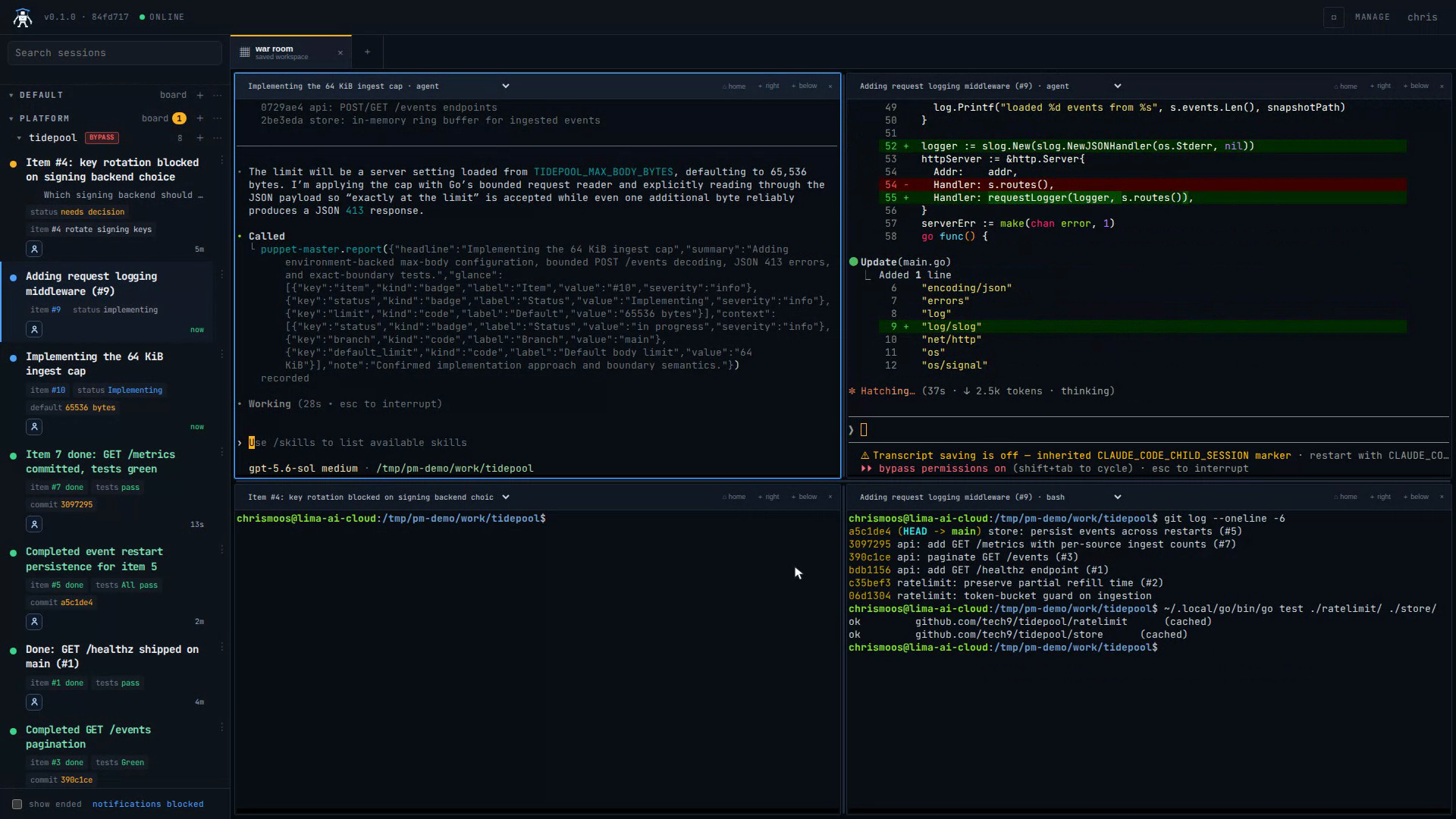Click home in logging bash pane header

pyautogui.click(x=1345, y=497)
